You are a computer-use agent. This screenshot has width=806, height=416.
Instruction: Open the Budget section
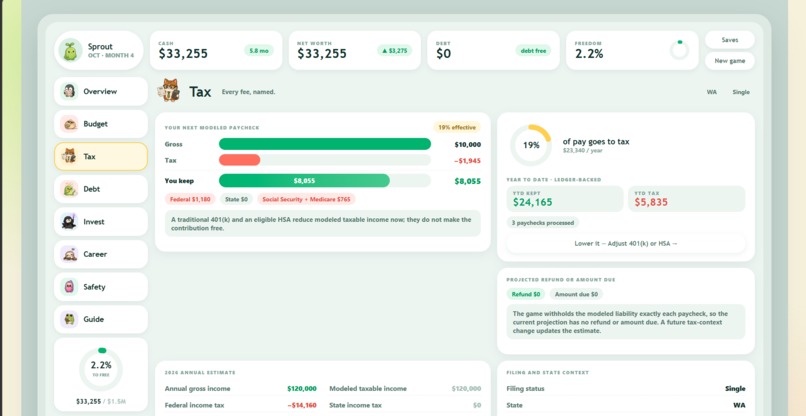(101, 124)
